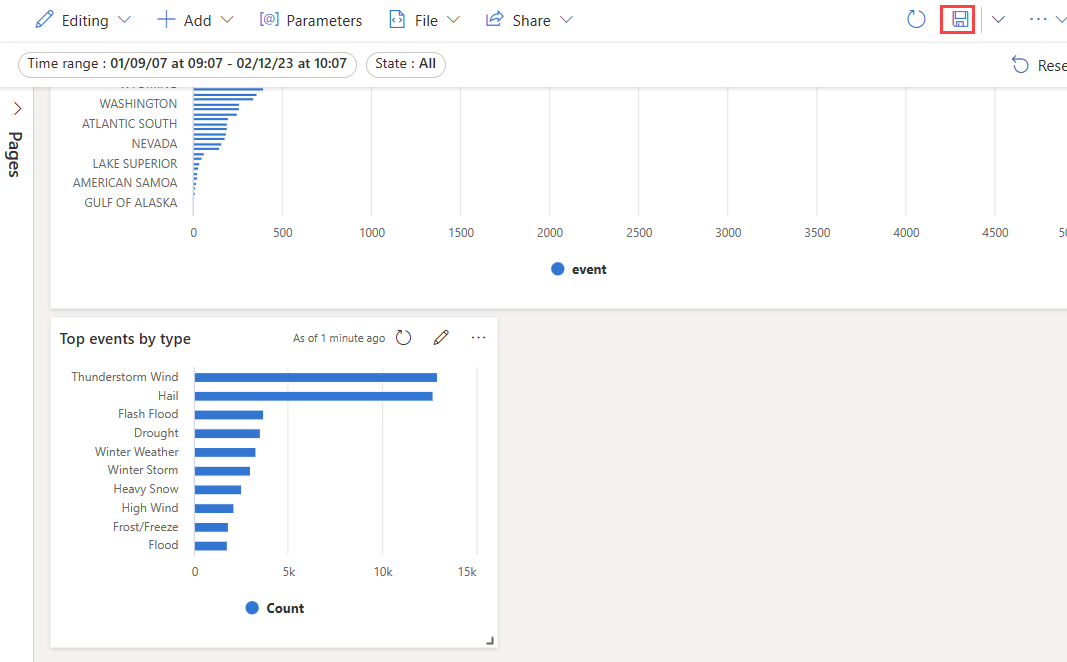This screenshot has width=1067, height=662.
Task: Click the Editing pencil icon
Action: [44, 20]
